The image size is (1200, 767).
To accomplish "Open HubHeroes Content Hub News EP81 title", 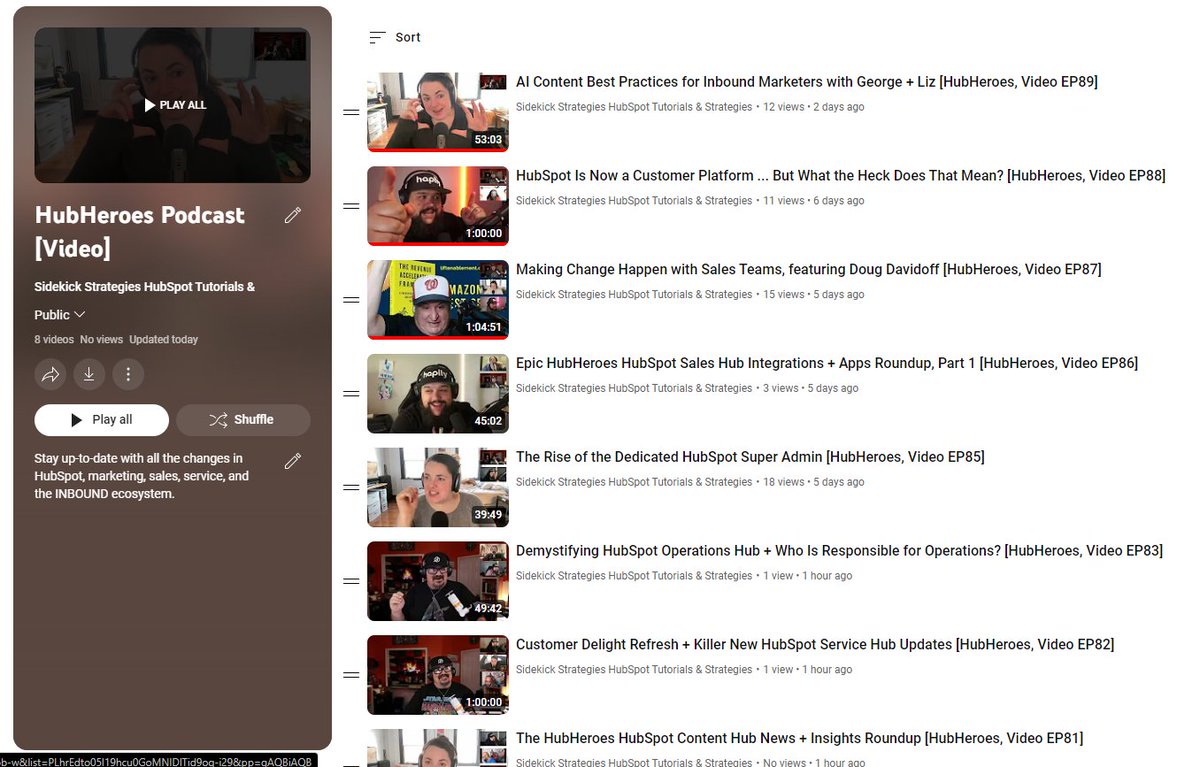I will point(800,739).
